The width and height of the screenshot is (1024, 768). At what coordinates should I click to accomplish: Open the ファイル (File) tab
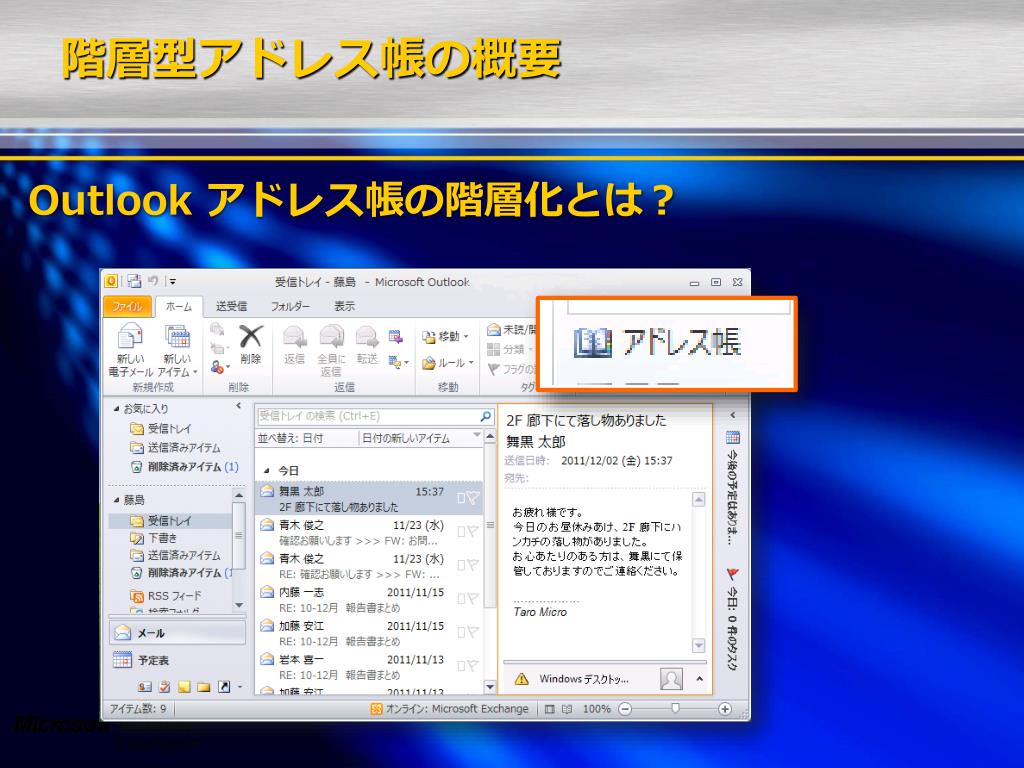[x=127, y=306]
